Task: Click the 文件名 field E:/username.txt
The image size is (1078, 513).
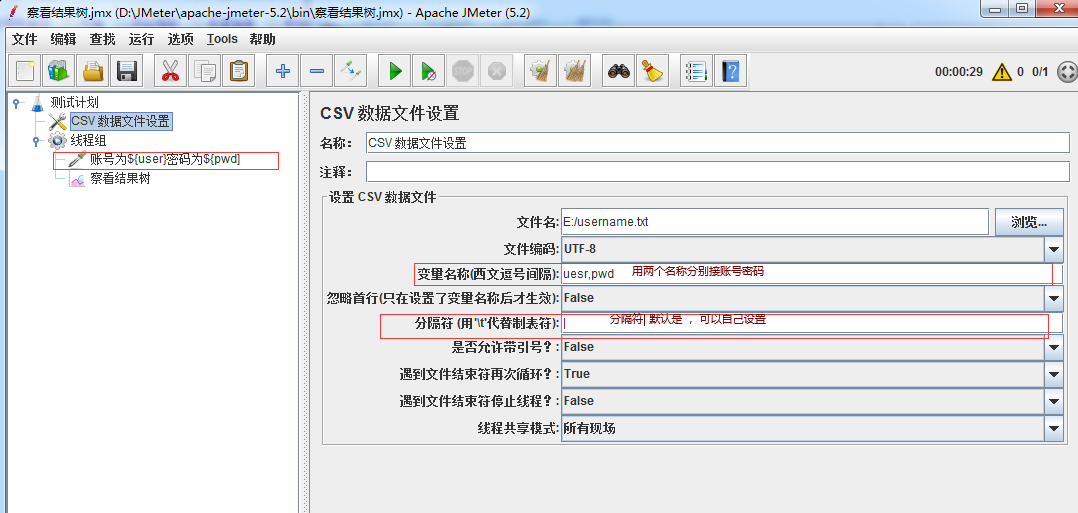Action: pos(775,222)
